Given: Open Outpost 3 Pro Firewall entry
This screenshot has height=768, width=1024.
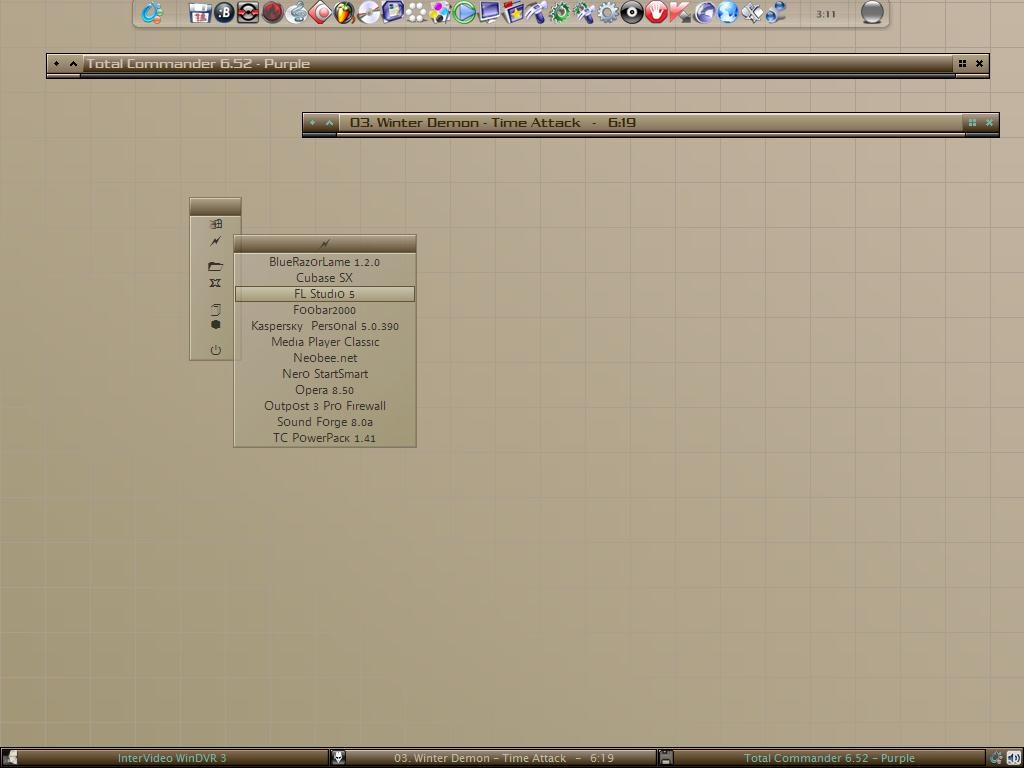Looking at the screenshot, I should click(325, 406).
